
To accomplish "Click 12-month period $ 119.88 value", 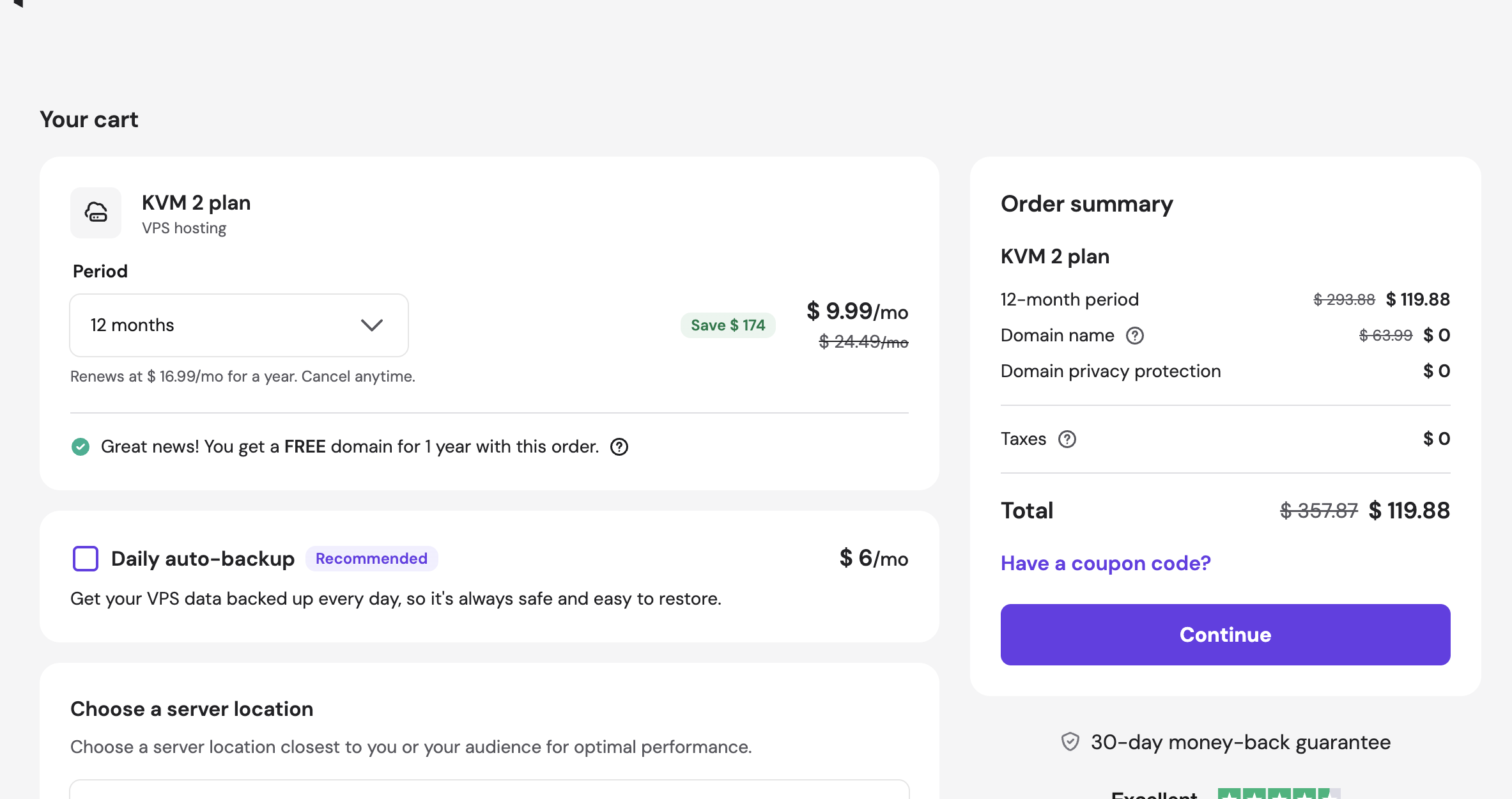I will click(1417, 299).
